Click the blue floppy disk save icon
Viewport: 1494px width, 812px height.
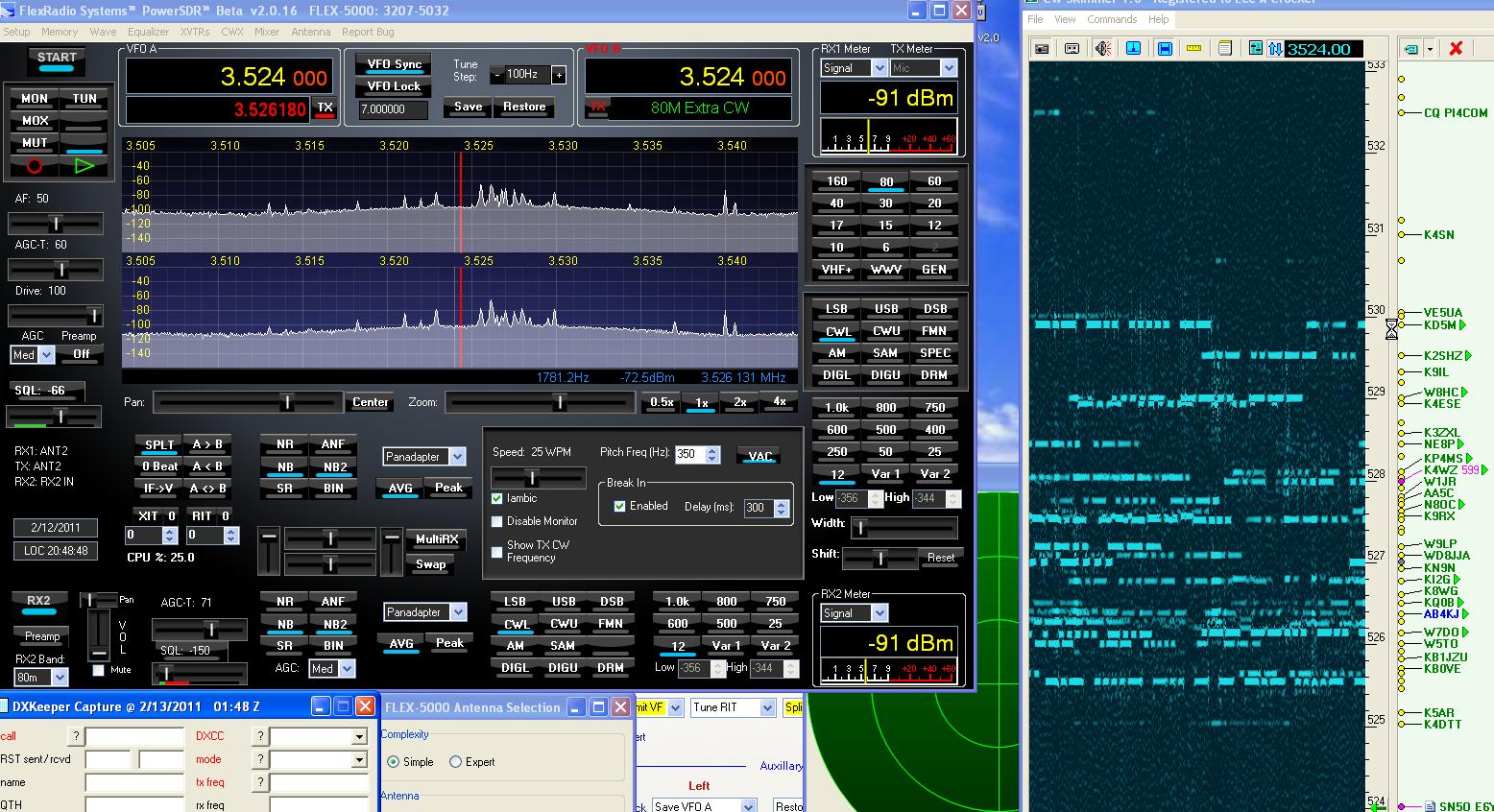click(x=1164, y=49)
